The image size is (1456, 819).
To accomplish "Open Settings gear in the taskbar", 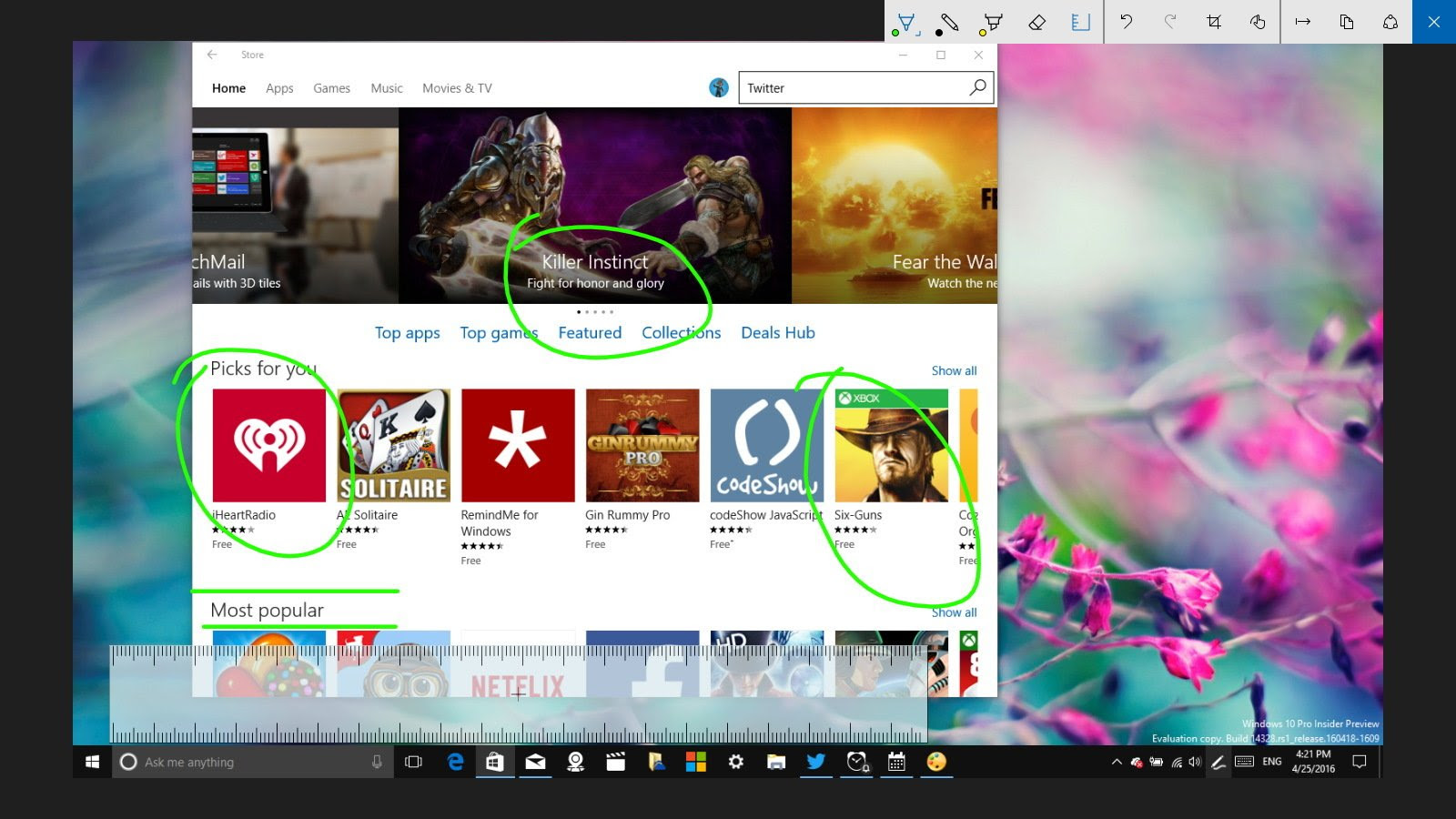I will point(735,762).
